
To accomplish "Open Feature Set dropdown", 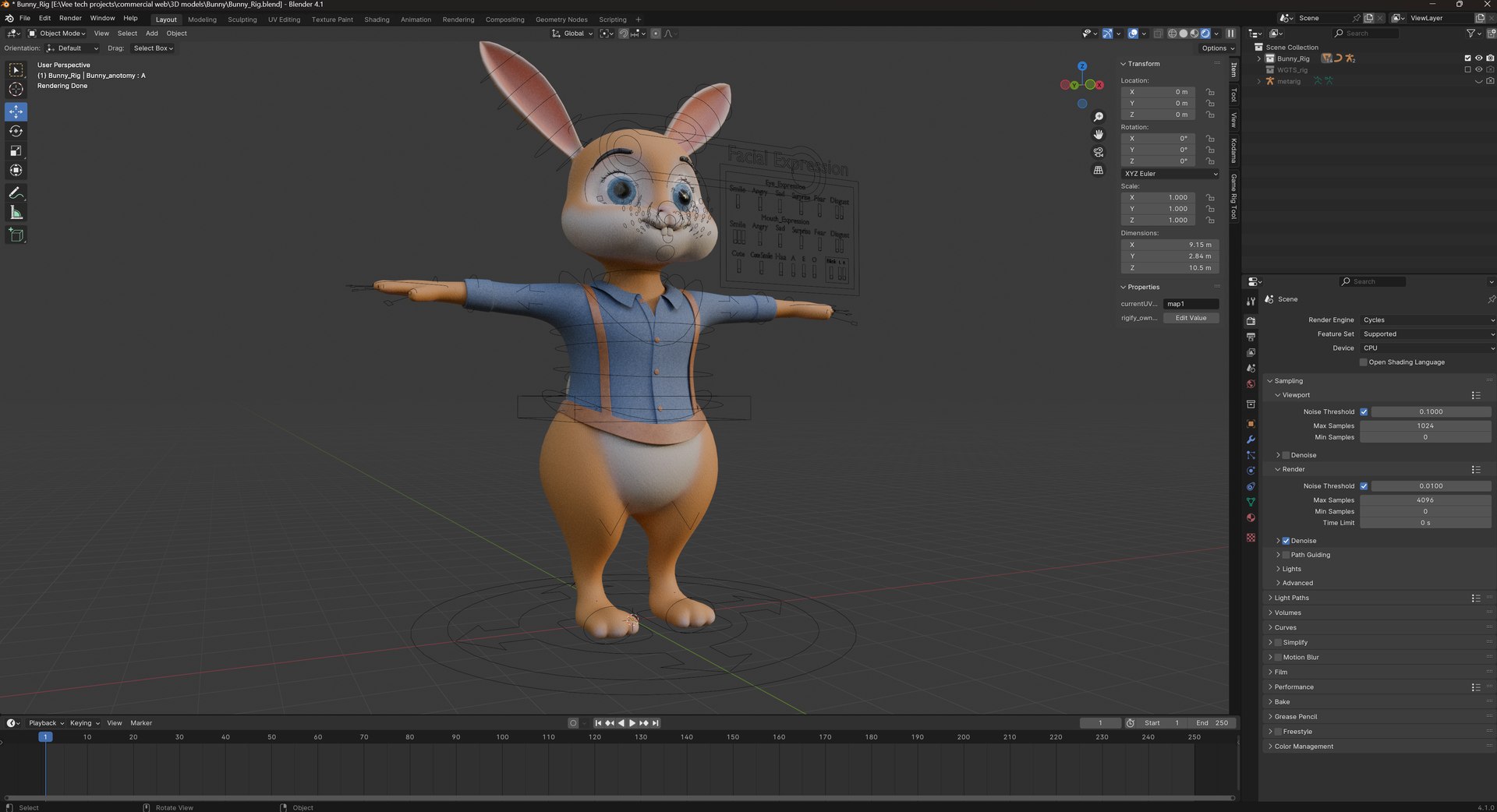I will click(1427, 334).
